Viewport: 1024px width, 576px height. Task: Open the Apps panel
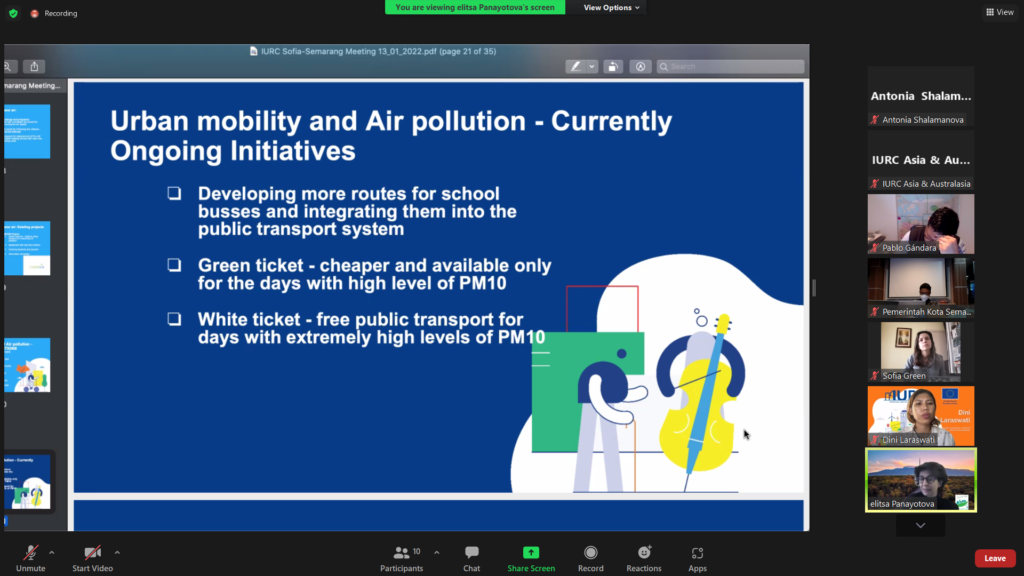click(697, 553)
